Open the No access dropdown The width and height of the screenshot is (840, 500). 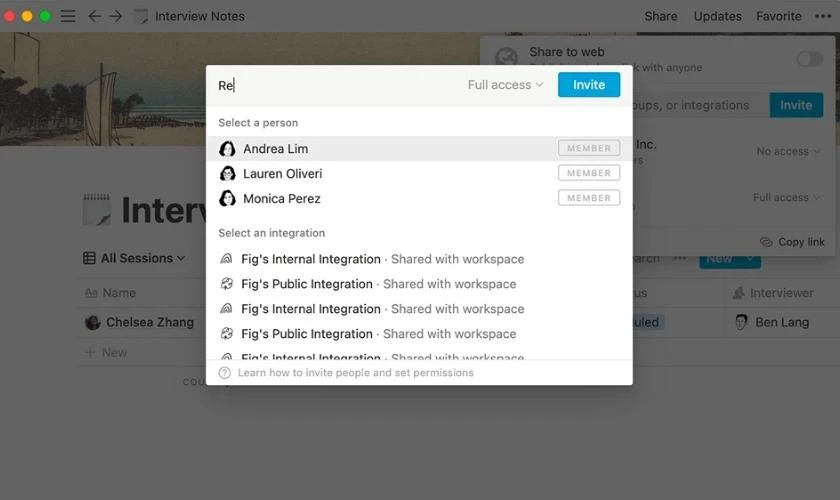(788, 152)
